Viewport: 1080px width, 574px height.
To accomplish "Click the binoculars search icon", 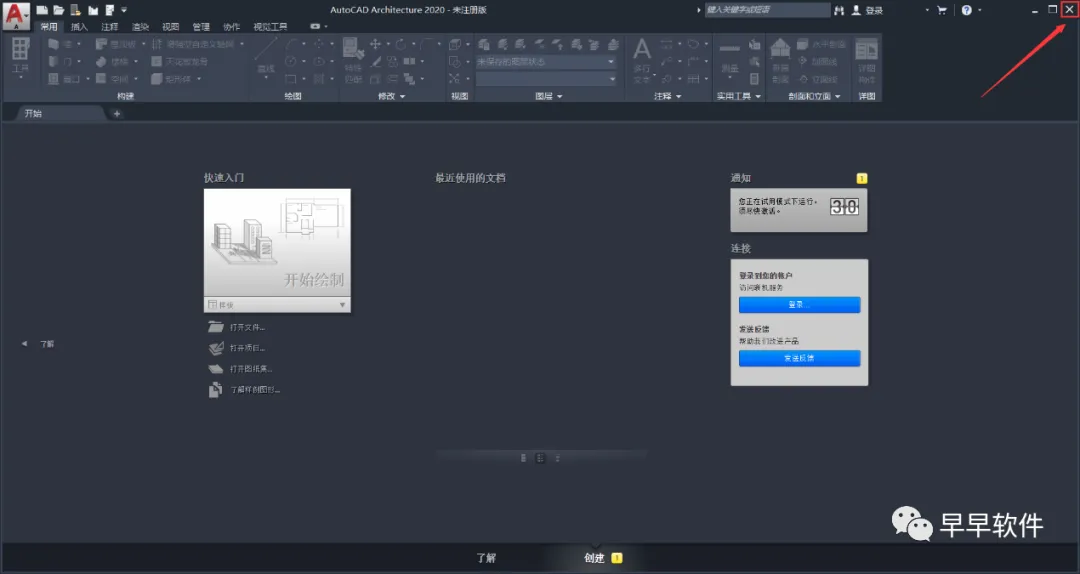I will click(839, 10).
